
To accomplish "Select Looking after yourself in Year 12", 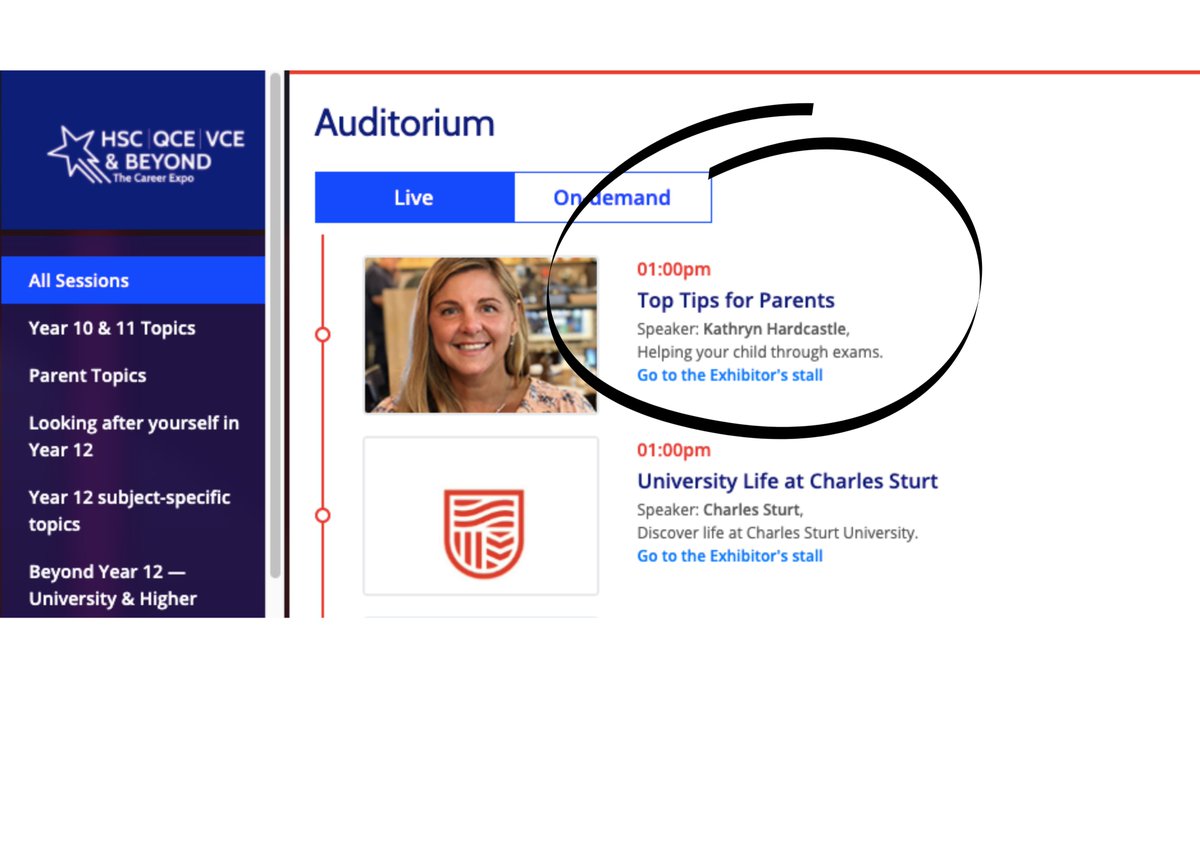I will [x=134, y=436].
